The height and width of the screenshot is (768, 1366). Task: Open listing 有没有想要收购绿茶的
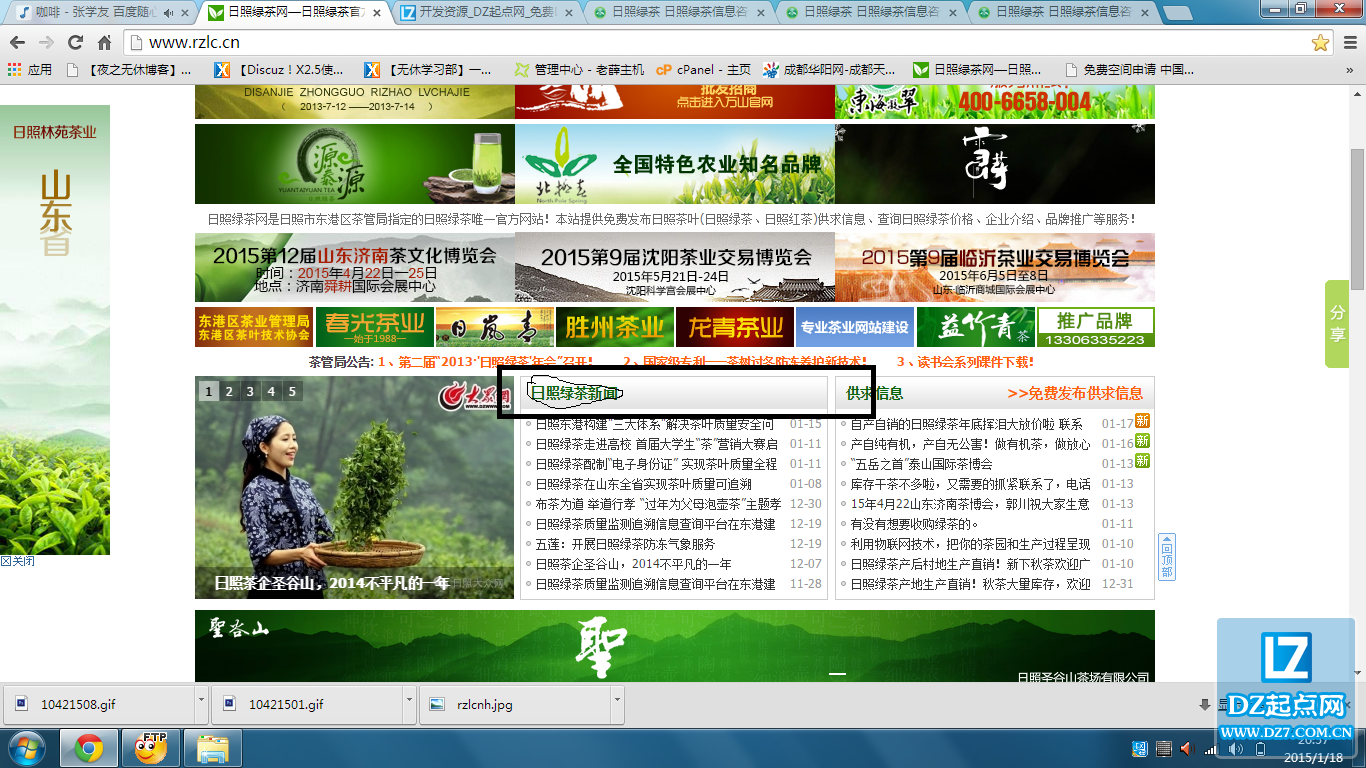click(x=914, y=524)
